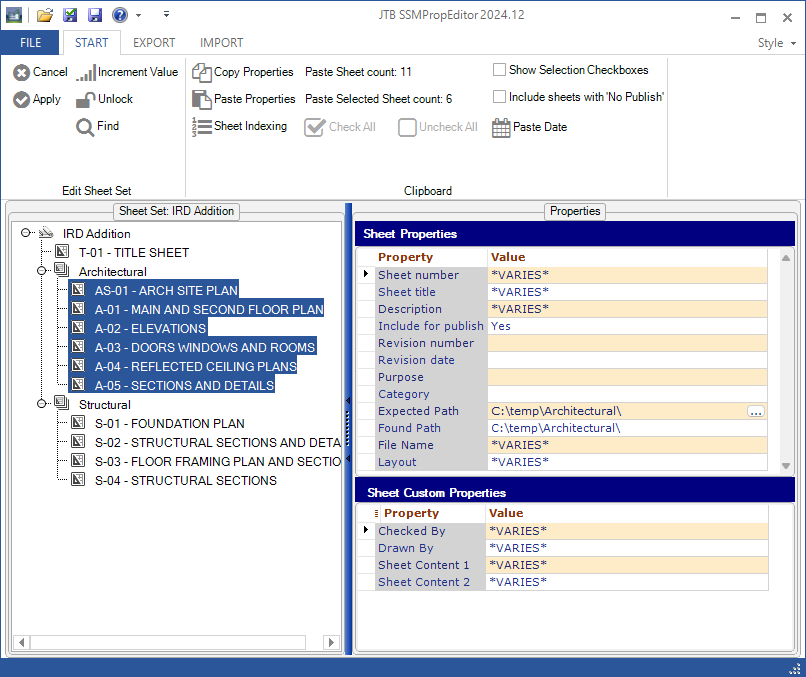Open the FILE menu
This screenshot has width=806, height=677.
tap(30, 43)
